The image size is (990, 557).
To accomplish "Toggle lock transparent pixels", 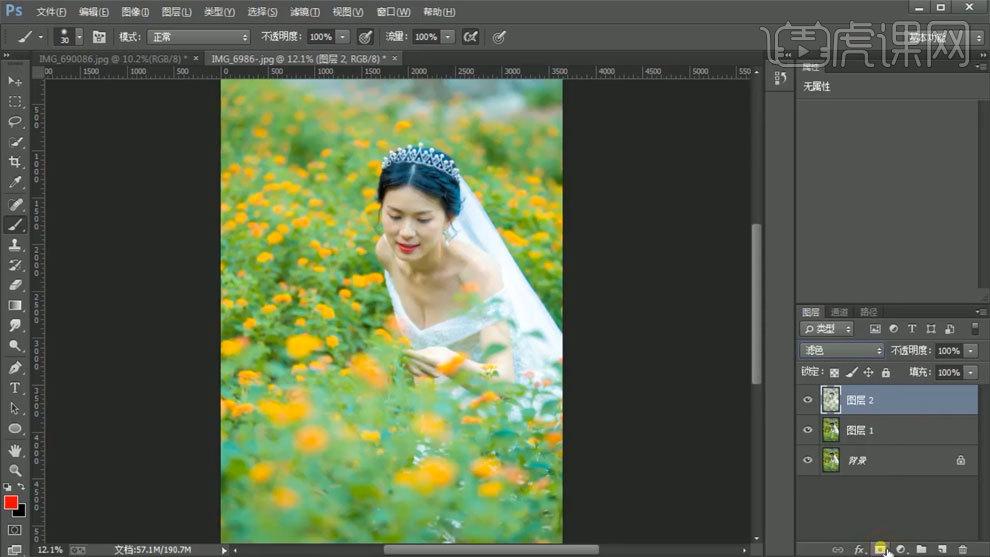I will pyautogui.click(x=834, y=373).
